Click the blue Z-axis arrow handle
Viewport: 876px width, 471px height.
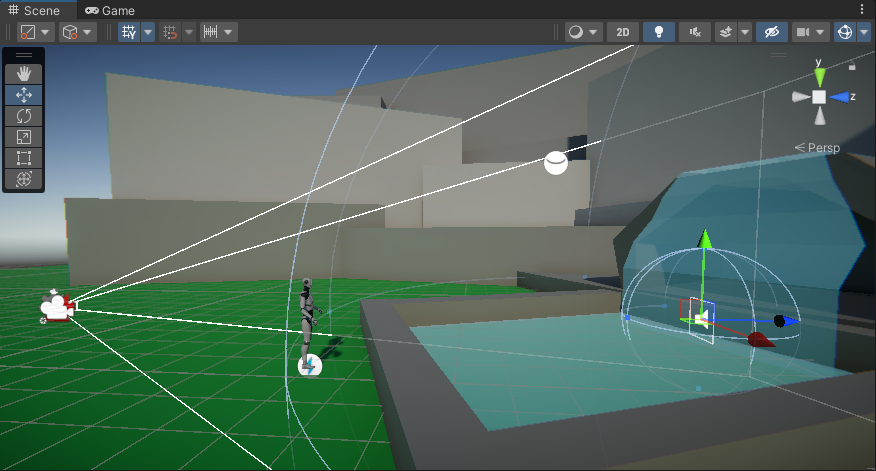pos(790,322)
